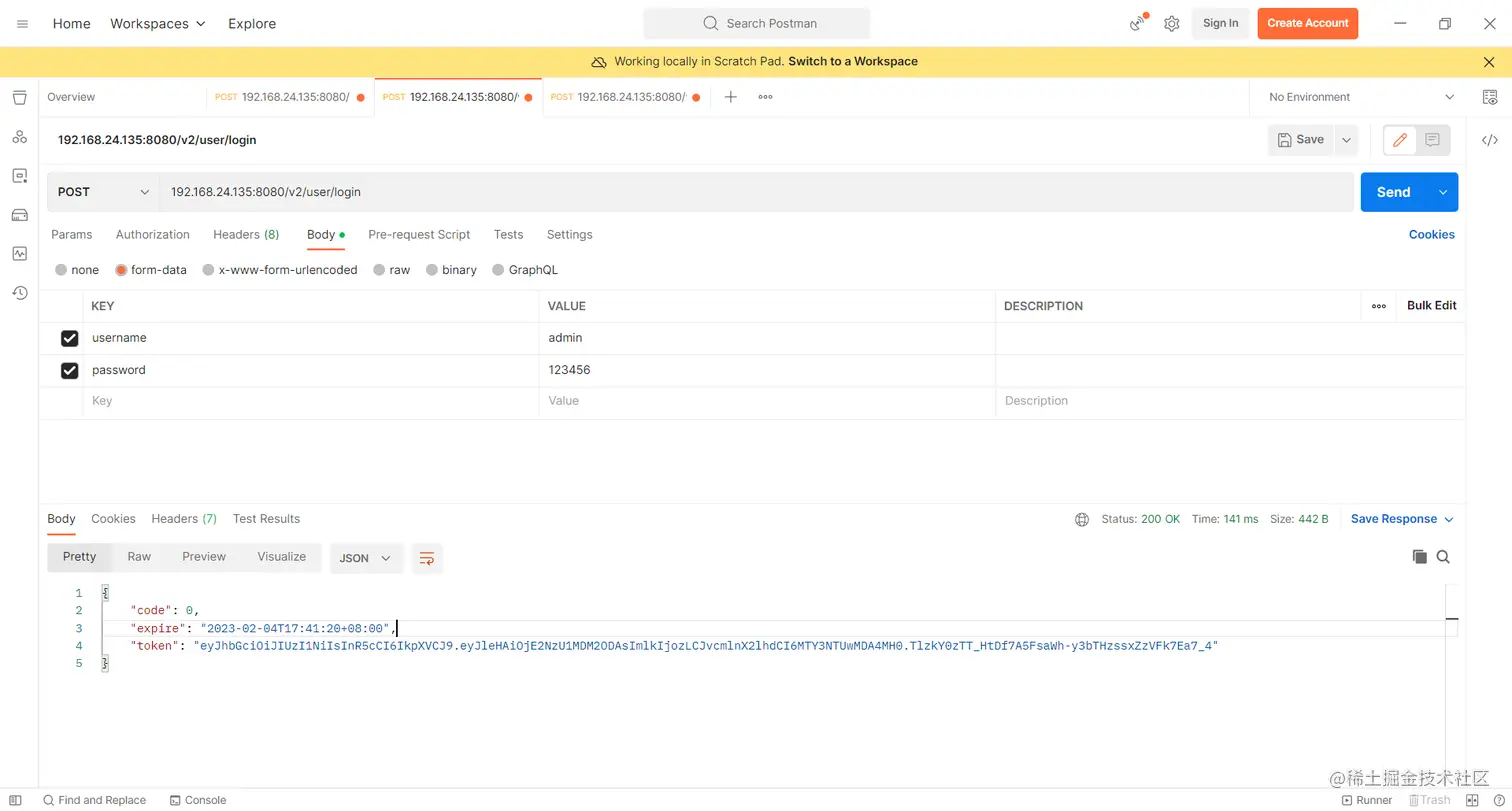Viewport: 1512px width, 811px height.
Task: Open the Settings gear icon
Action: point(1172,23)
